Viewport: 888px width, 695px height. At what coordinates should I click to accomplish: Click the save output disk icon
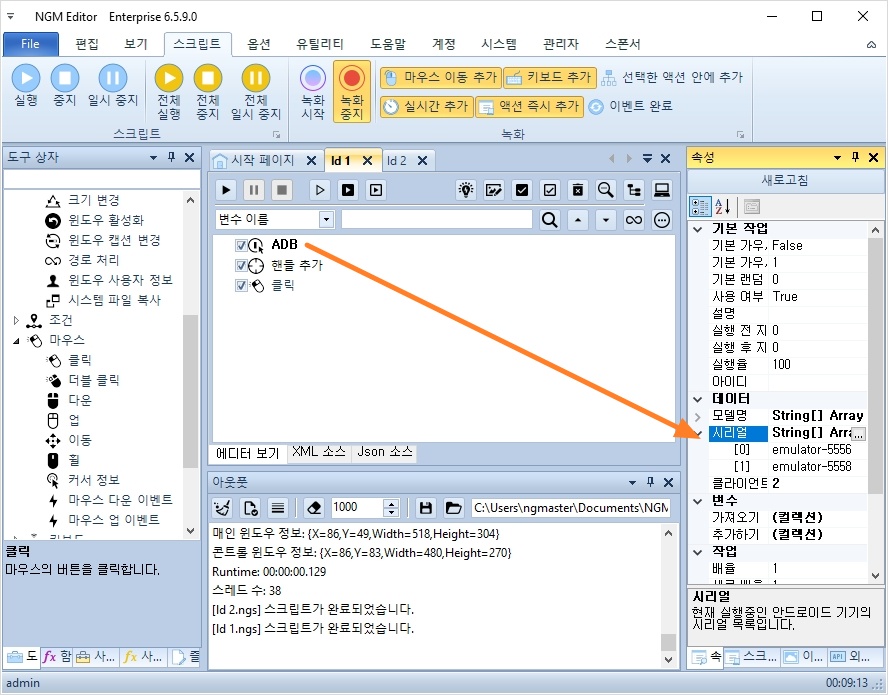pos(425,508)
